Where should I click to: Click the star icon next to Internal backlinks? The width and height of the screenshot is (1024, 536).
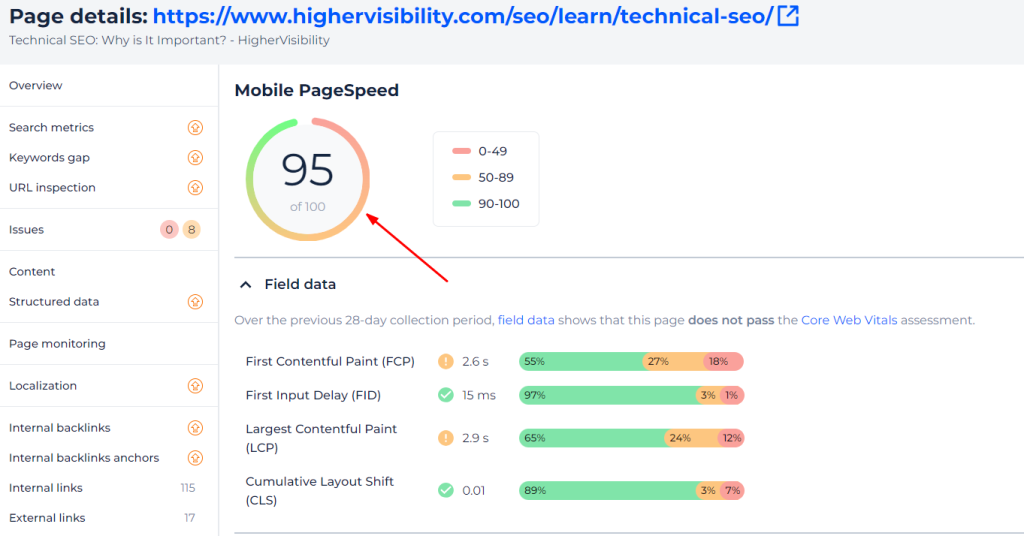point(195,428)
